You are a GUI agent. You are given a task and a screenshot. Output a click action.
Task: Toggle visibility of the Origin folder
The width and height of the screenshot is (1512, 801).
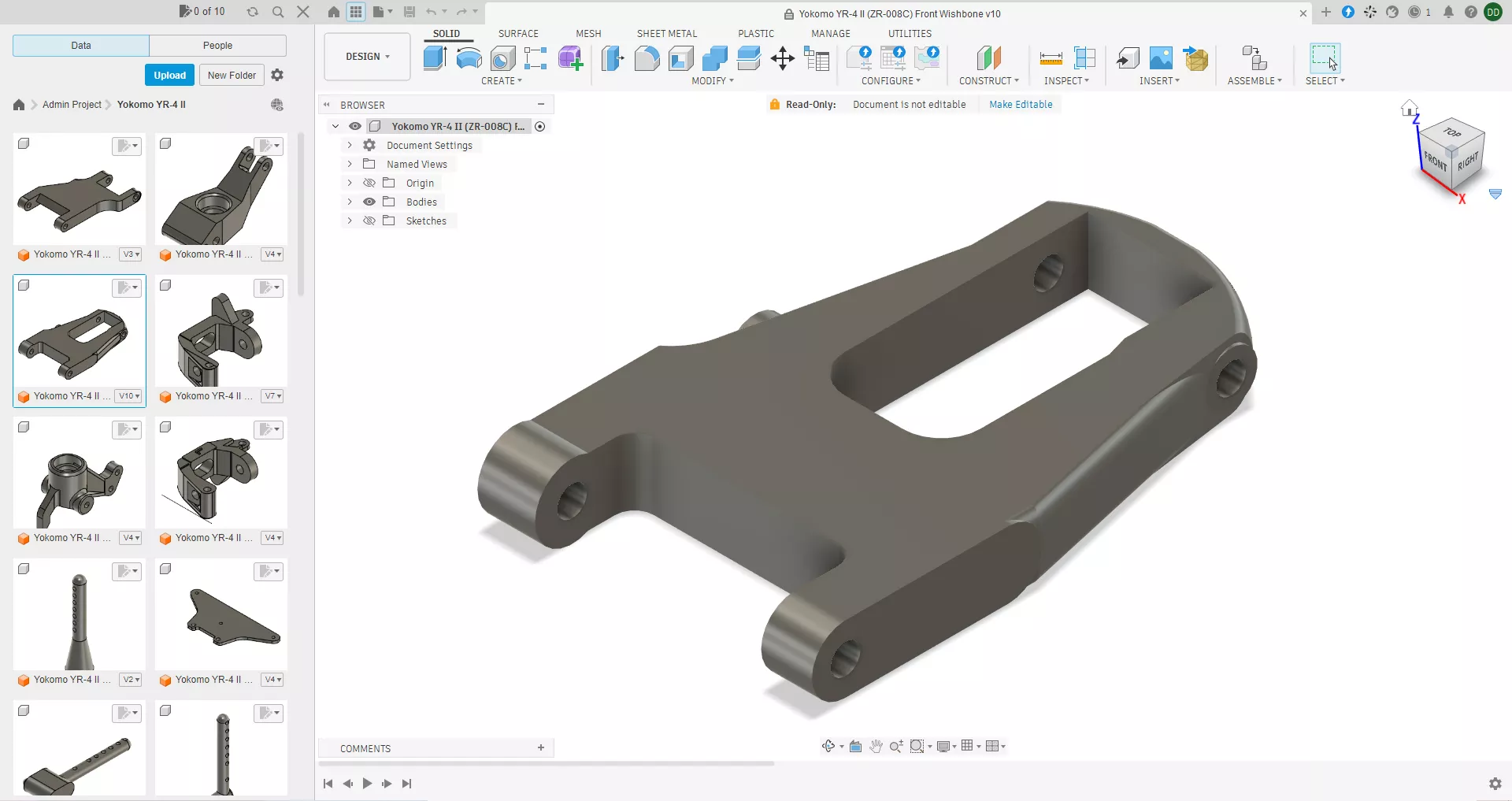click(369, 183)
